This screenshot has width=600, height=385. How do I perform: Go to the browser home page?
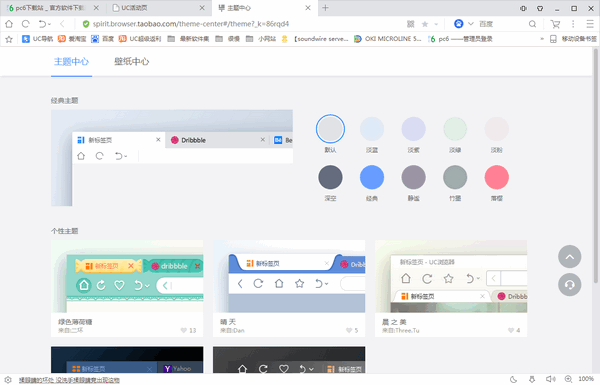[9, 24]
